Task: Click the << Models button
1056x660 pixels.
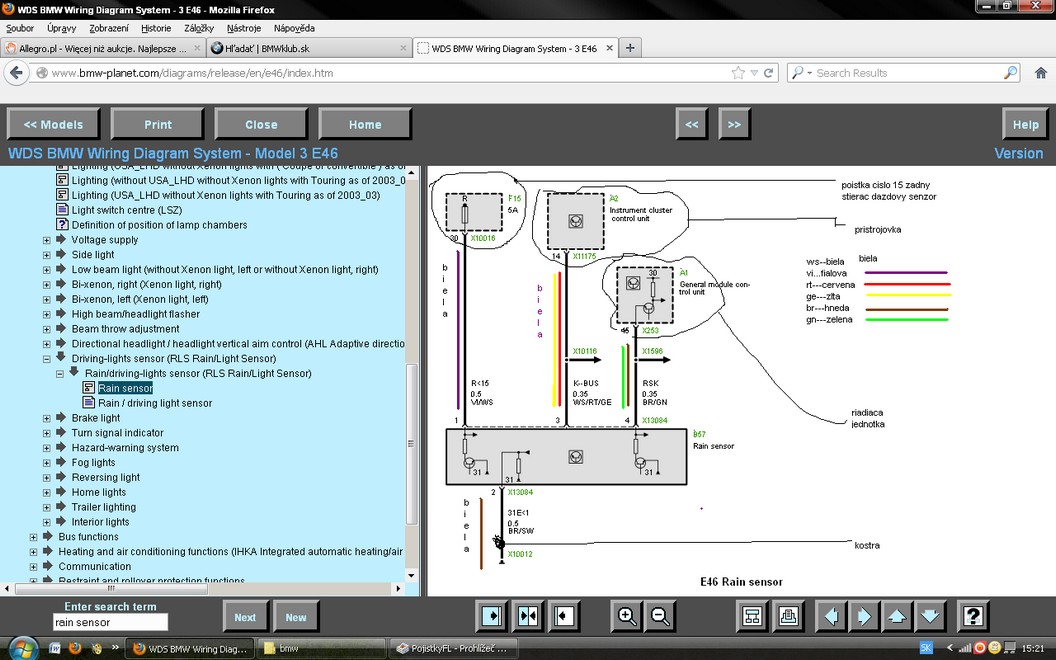Action: (x=53, y=124)
